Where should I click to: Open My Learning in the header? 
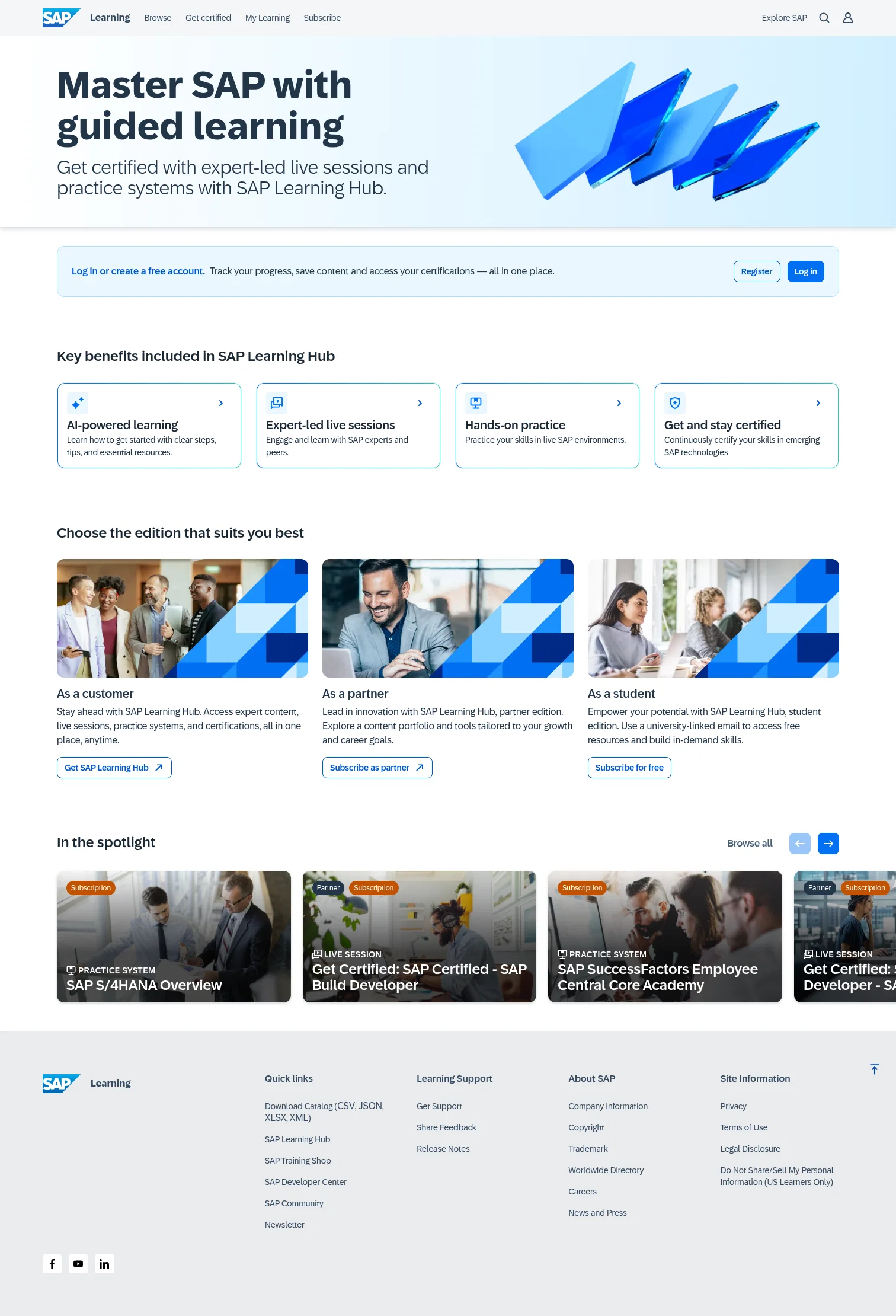pos(267,18)
